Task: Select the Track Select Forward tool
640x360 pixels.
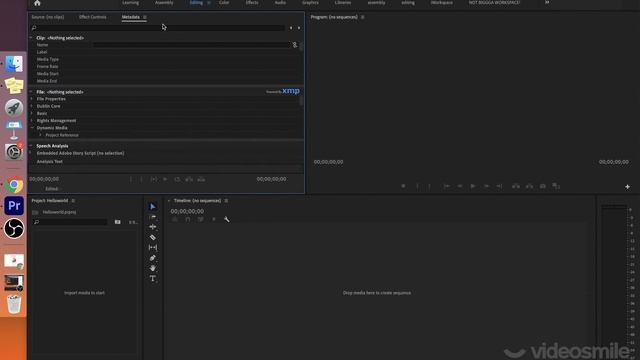Action: pos(153,217)
